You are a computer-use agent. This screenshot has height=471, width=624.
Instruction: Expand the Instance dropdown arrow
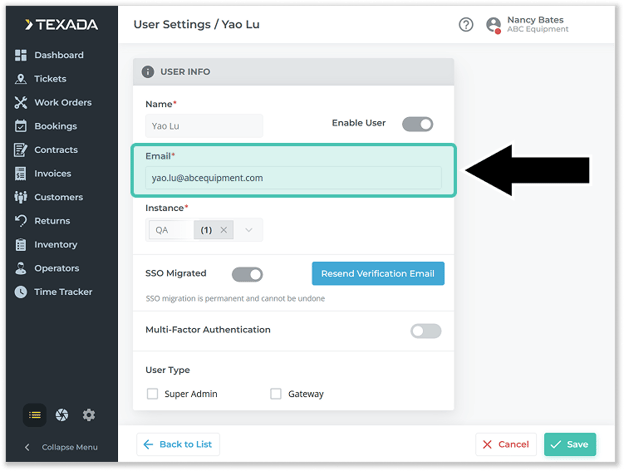249,230
